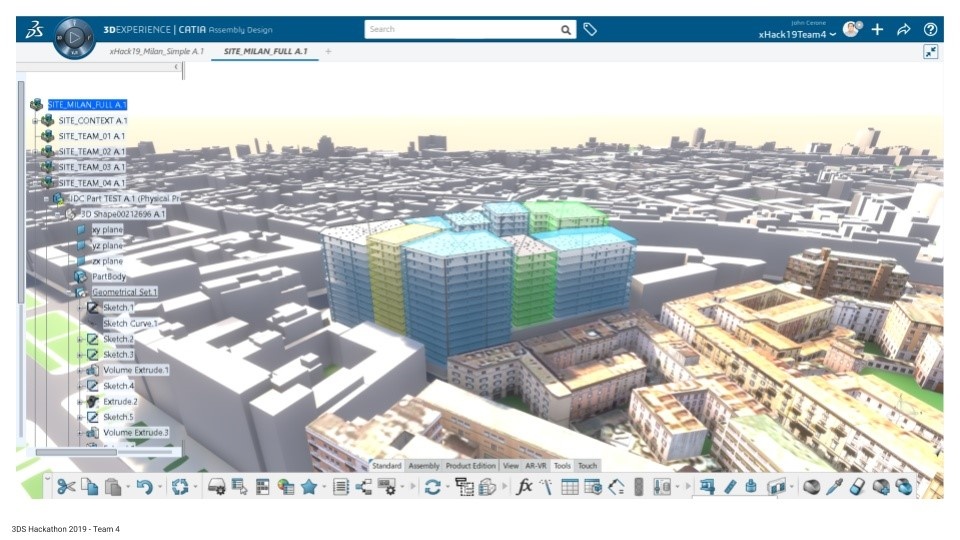Click the 3DS compass logo
Image resolution: width=960 pixels, height=540 pixels.
(x=34, y=29)
